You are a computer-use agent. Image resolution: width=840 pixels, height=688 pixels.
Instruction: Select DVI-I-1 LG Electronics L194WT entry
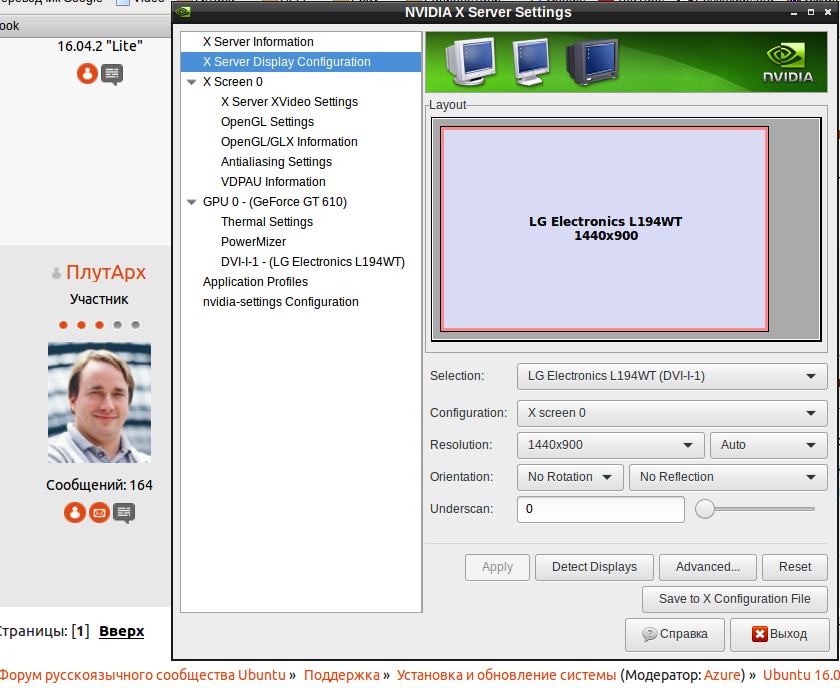pyautogui.click(x=313, y=262)
